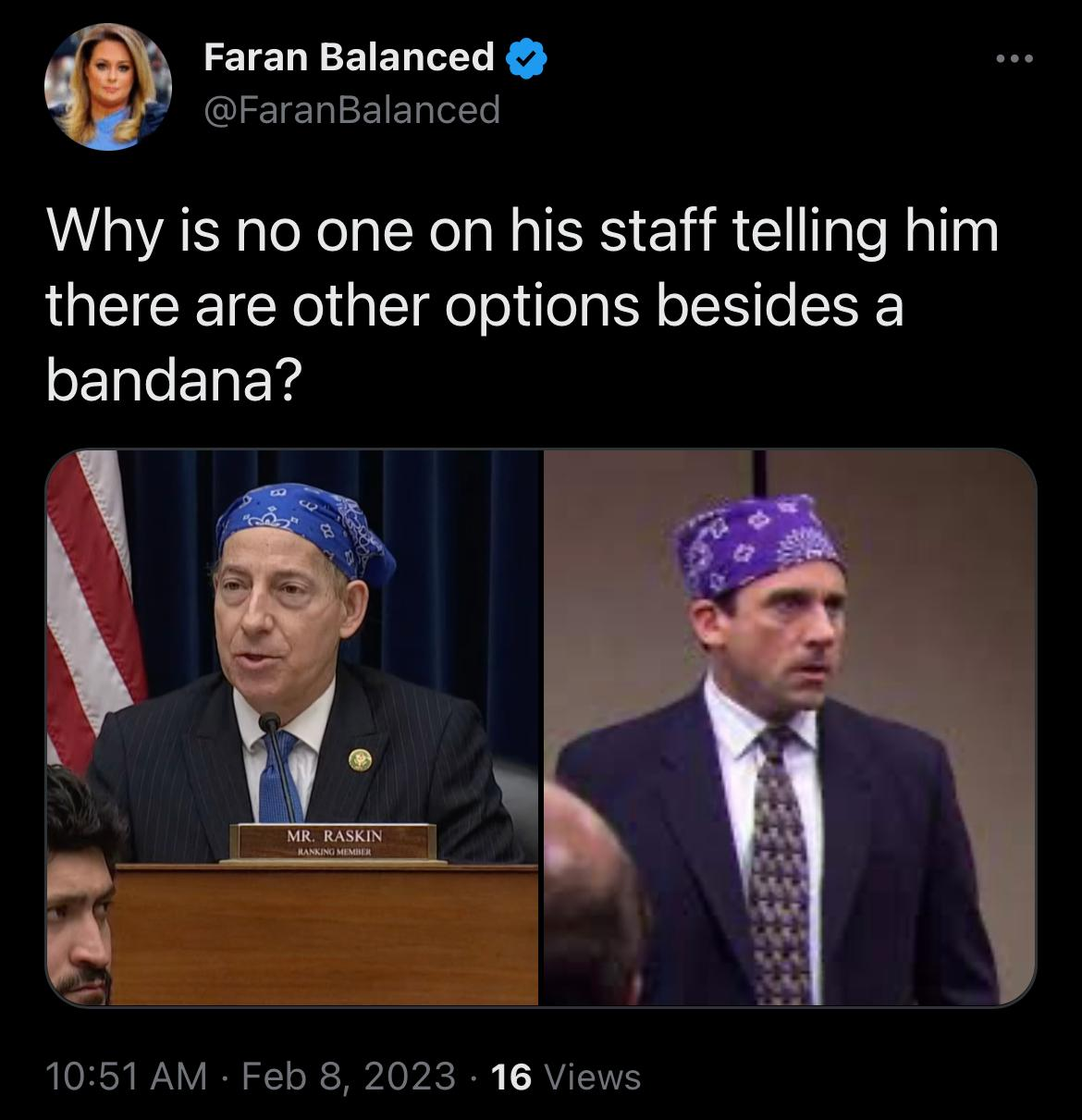Open the right photo with purple bandana

(x=789, y=727)
